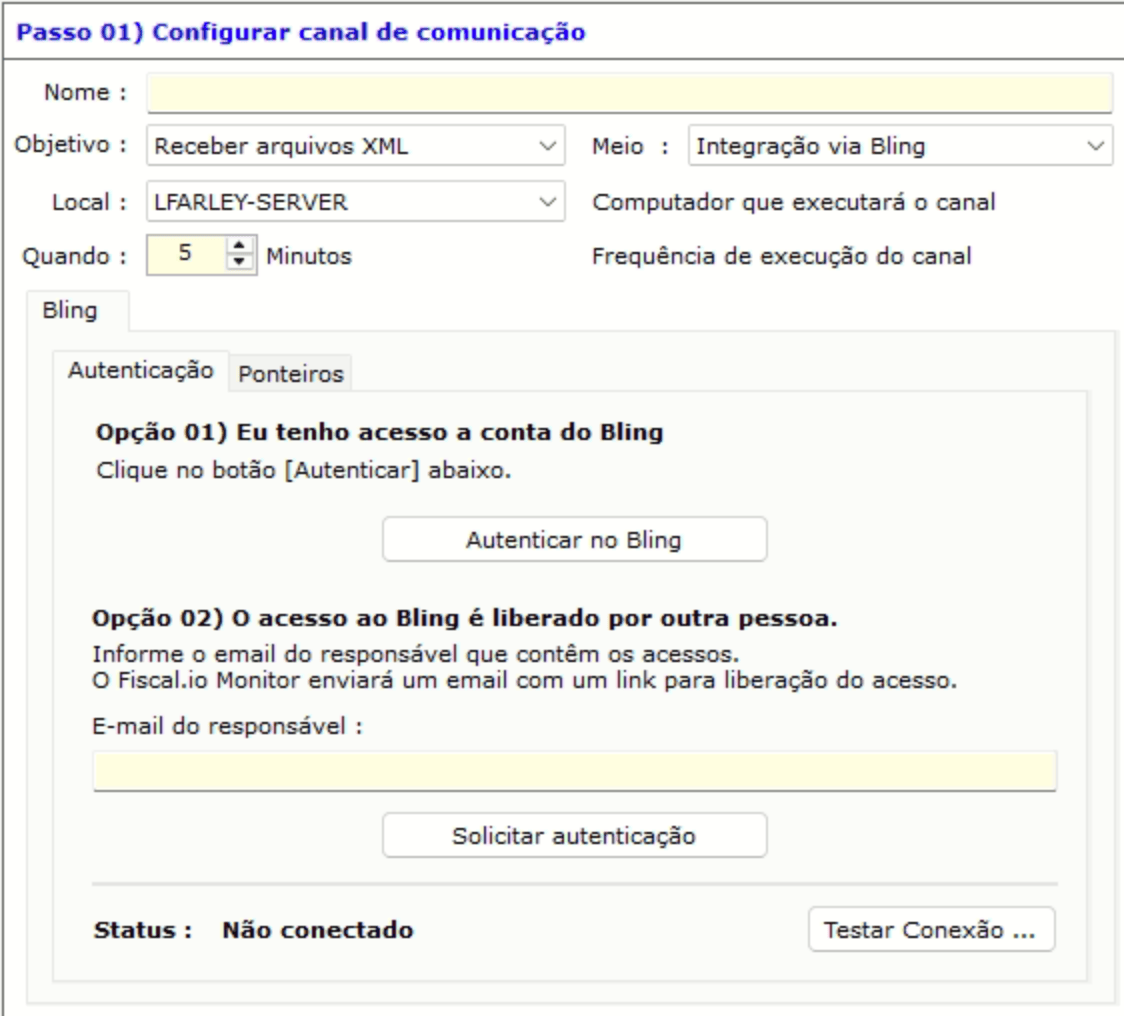The height and width of the screenshot is (1016, 1124).
Task: Select the Autenticação tab
Action: (140, 371)
